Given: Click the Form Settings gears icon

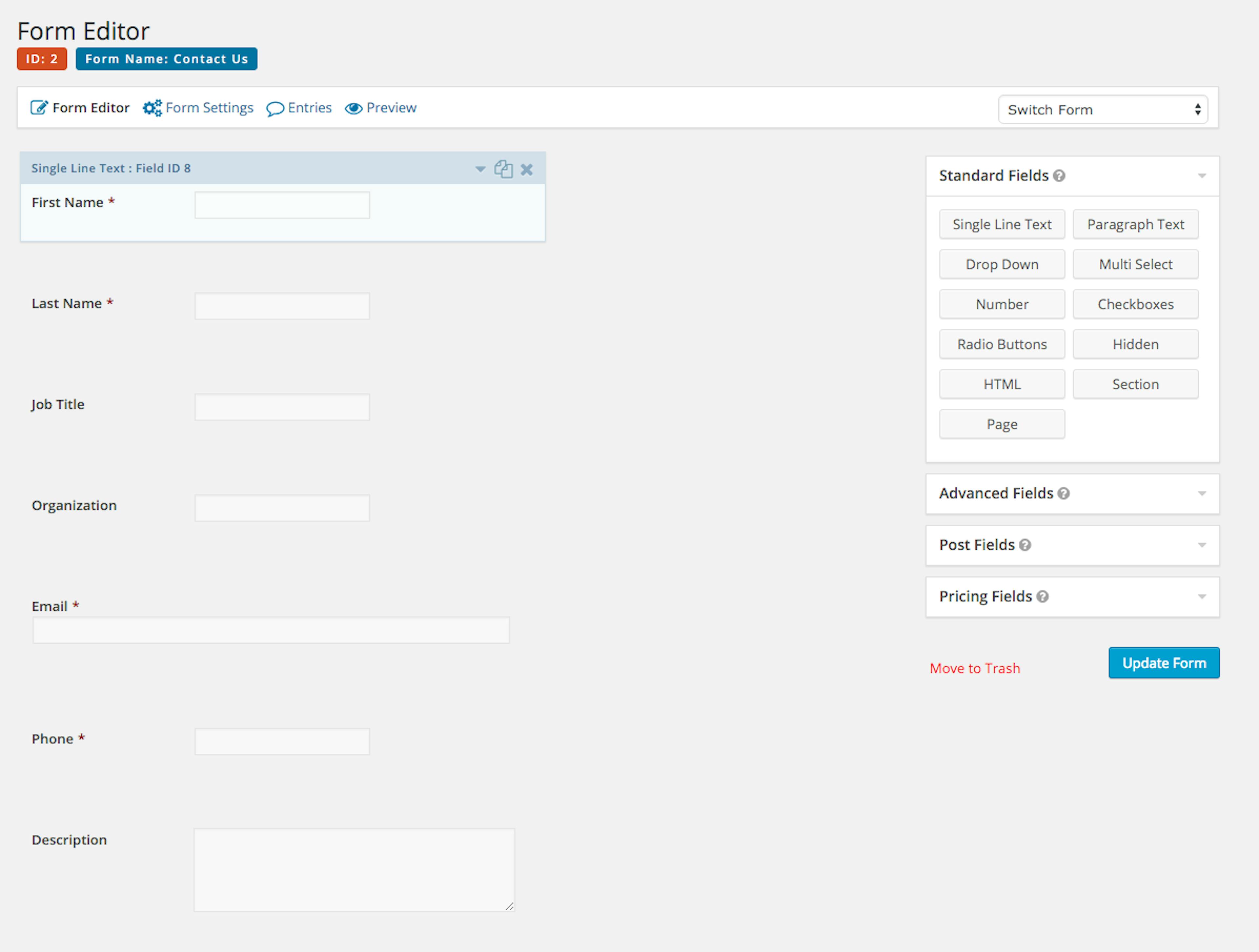Looking at the screenshot, I should (152, 108).
